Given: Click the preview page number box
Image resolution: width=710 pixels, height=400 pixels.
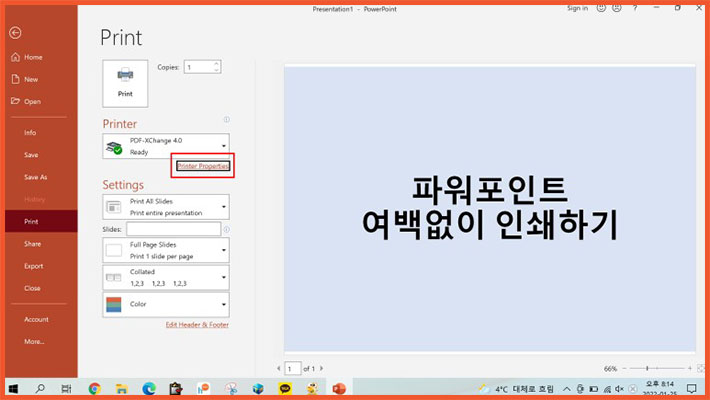Looking at the screenshot, I should click(x=293, y=369).
